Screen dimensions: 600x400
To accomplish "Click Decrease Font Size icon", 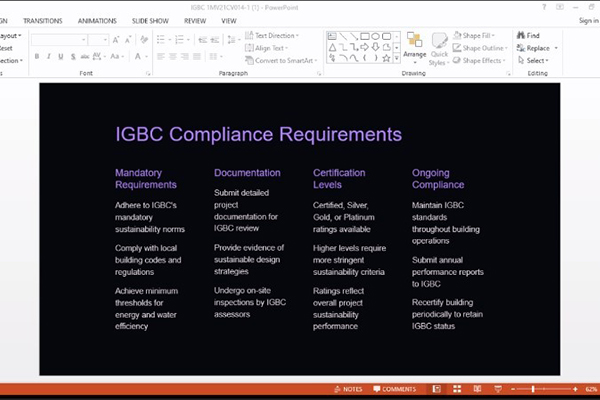I will point(128,40).
